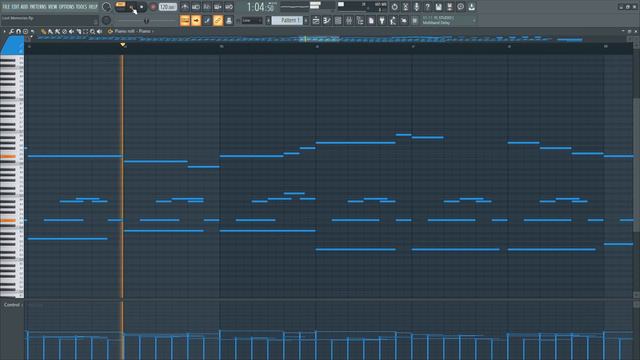The image size is (640, 360).
Task: Toggle loop recording button
Action: point(229,7)
